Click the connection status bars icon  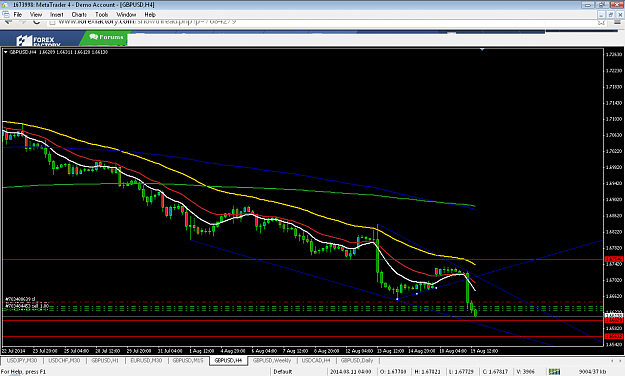554,372
